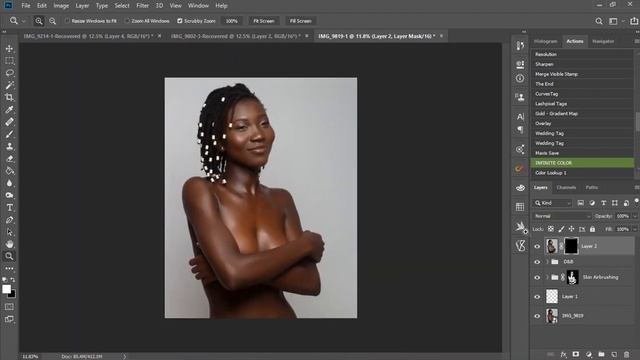Toggle lock all for layer
Viewport: 640px width, 360px height.
coord(592,229)
